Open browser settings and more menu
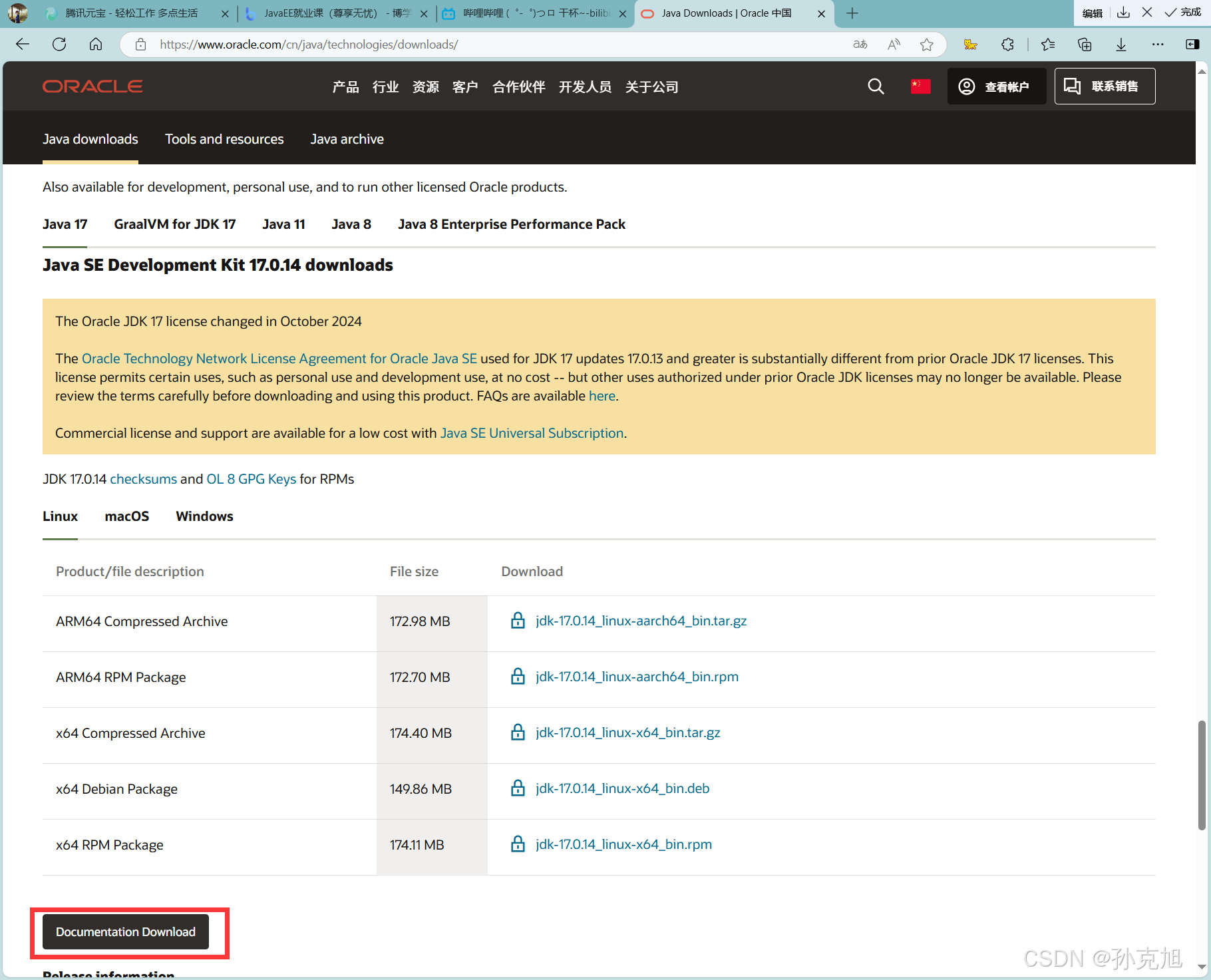 (1158, 45)
